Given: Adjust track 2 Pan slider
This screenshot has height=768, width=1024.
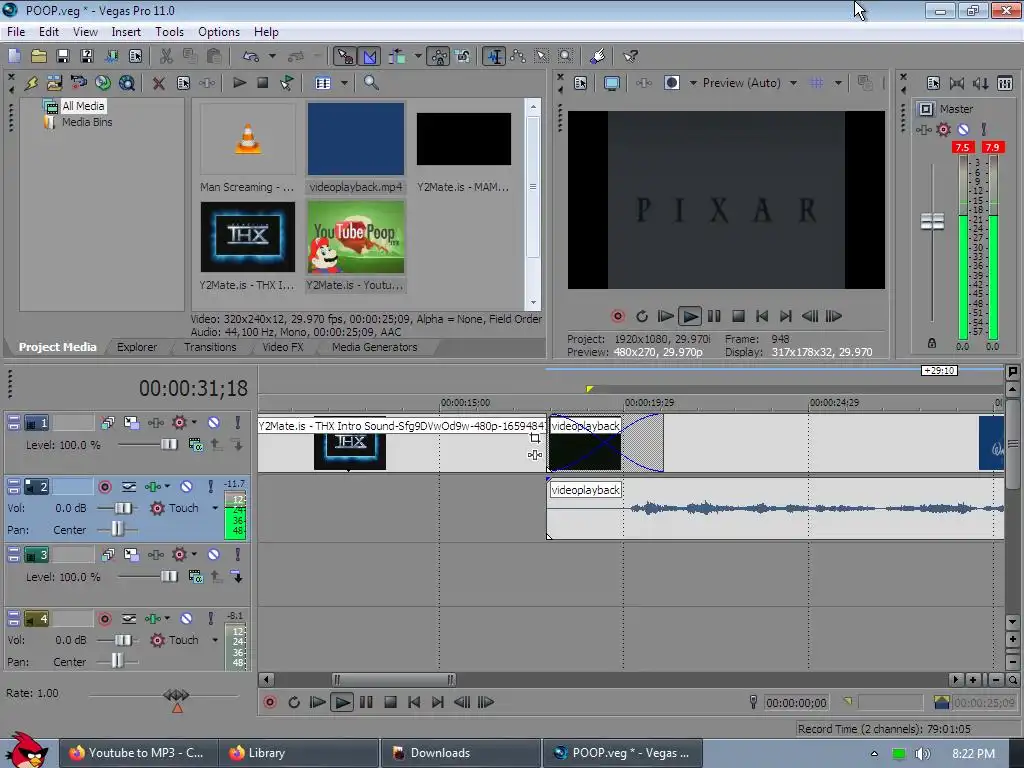Looking at the screenshot, I should tap(117, 529).
